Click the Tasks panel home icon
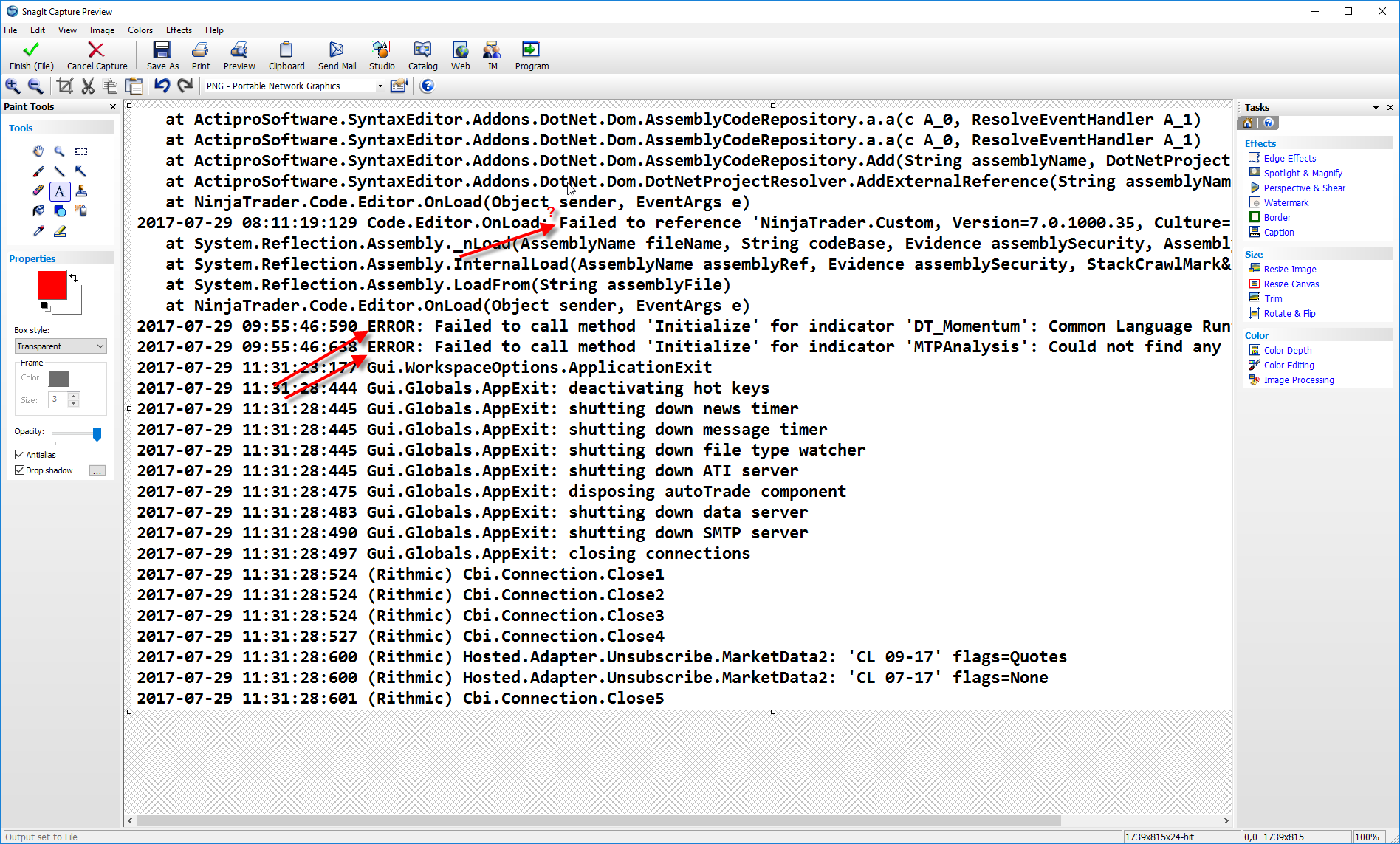The height and width of the screenshot is (844, 1400). tap(1247, 123)
